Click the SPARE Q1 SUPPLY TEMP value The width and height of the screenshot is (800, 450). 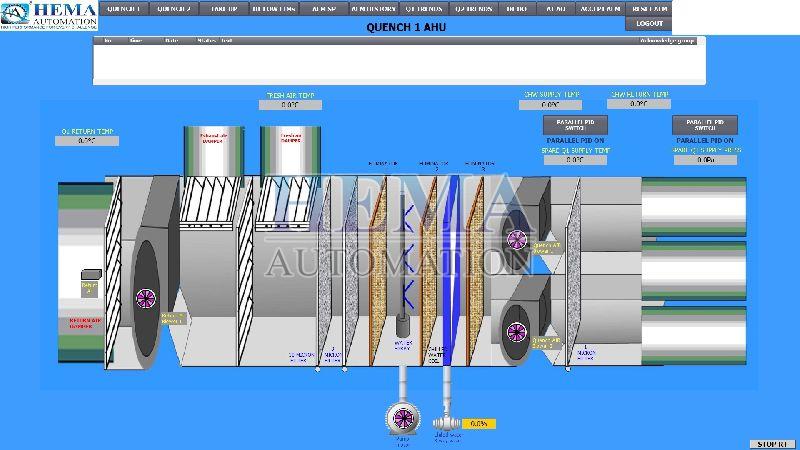(575, 160)
